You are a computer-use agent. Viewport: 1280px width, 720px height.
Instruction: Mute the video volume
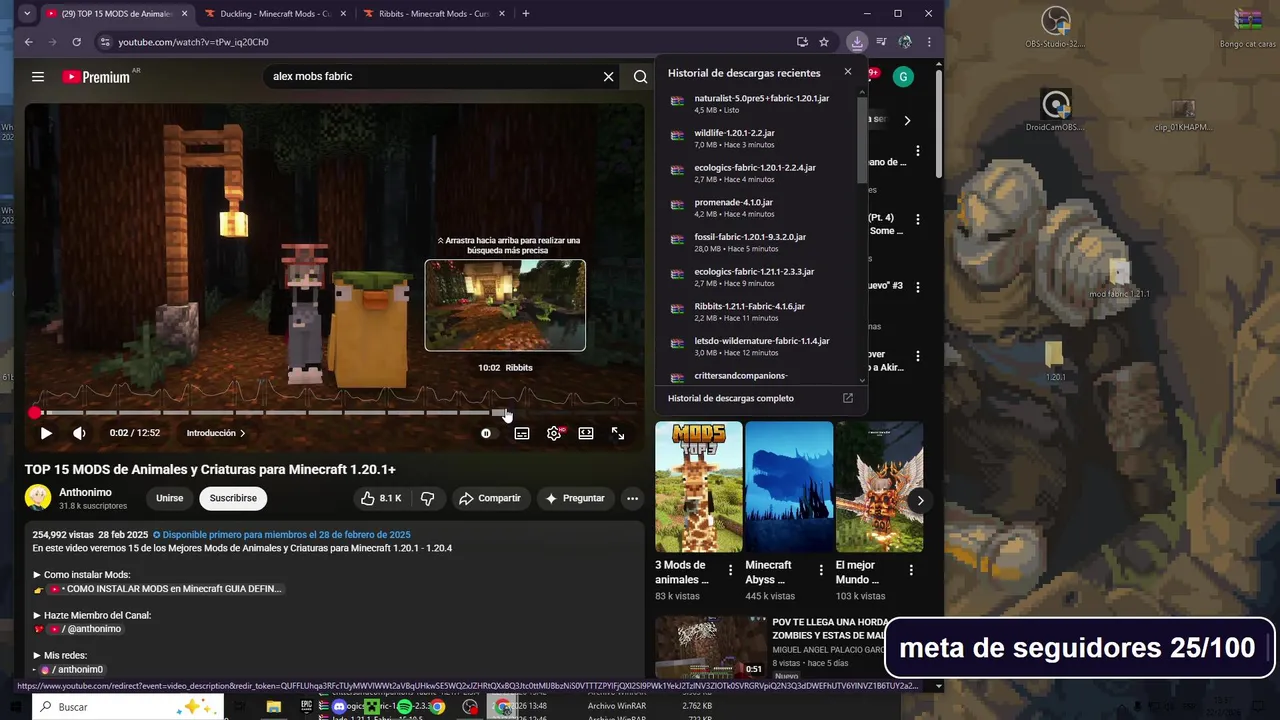coord(79,433)
